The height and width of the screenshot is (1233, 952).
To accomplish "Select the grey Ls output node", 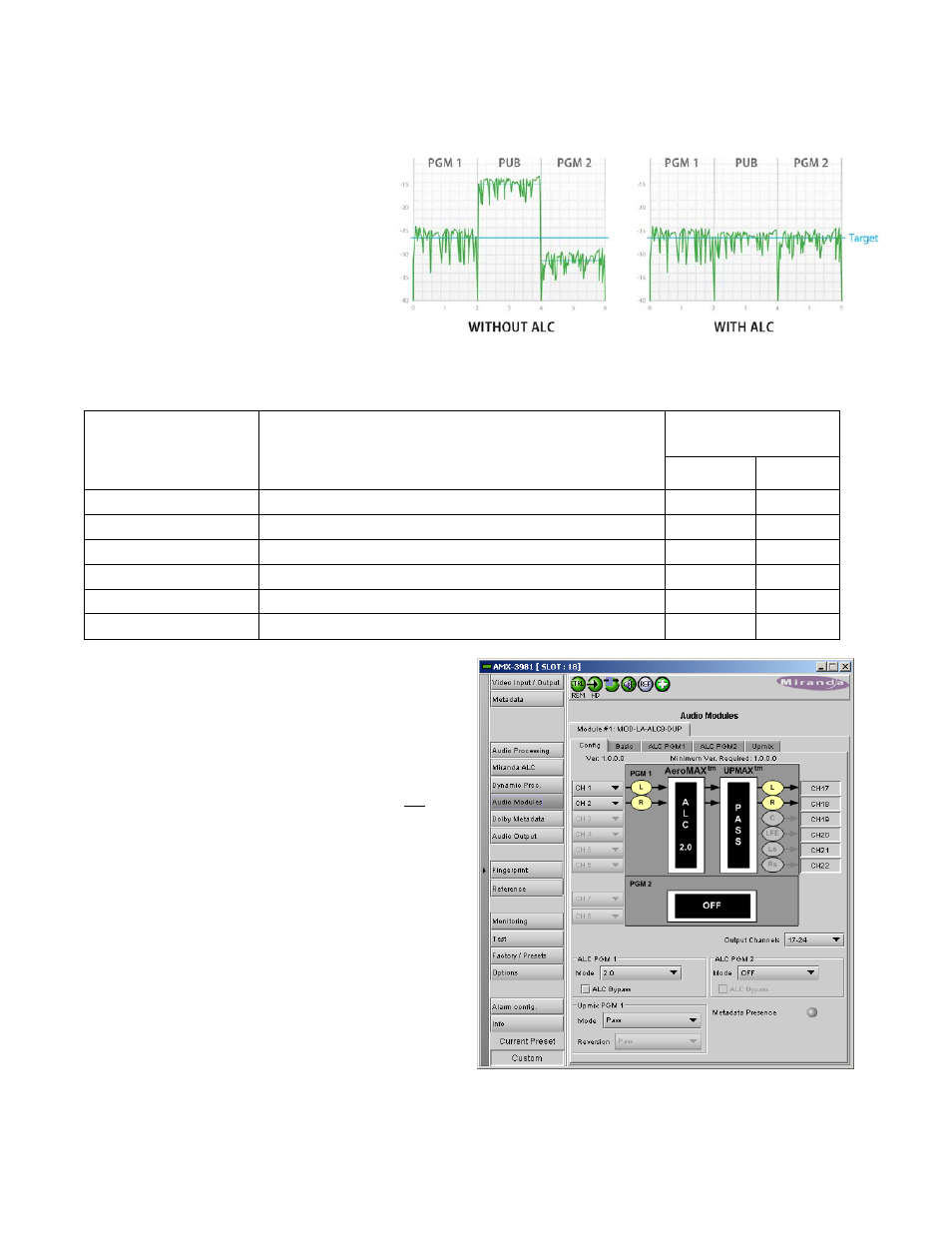I will tap(772, 850).
